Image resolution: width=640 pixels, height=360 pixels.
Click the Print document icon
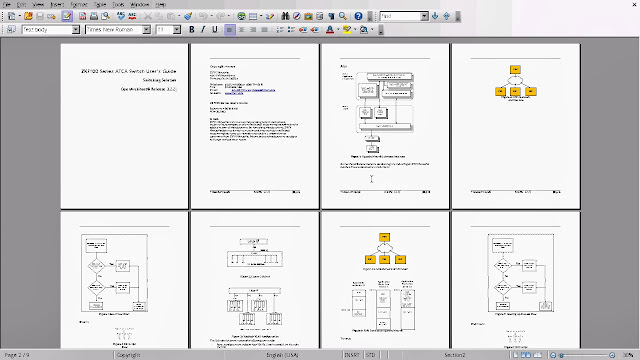point(94,16)
